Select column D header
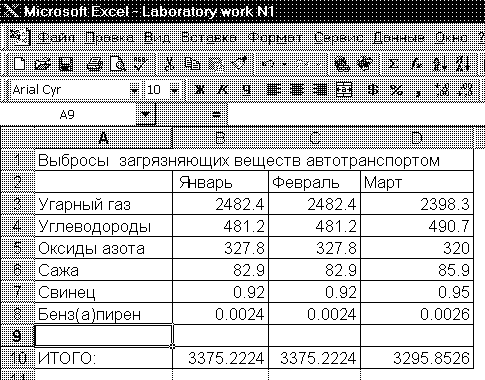 click(417, 137)
